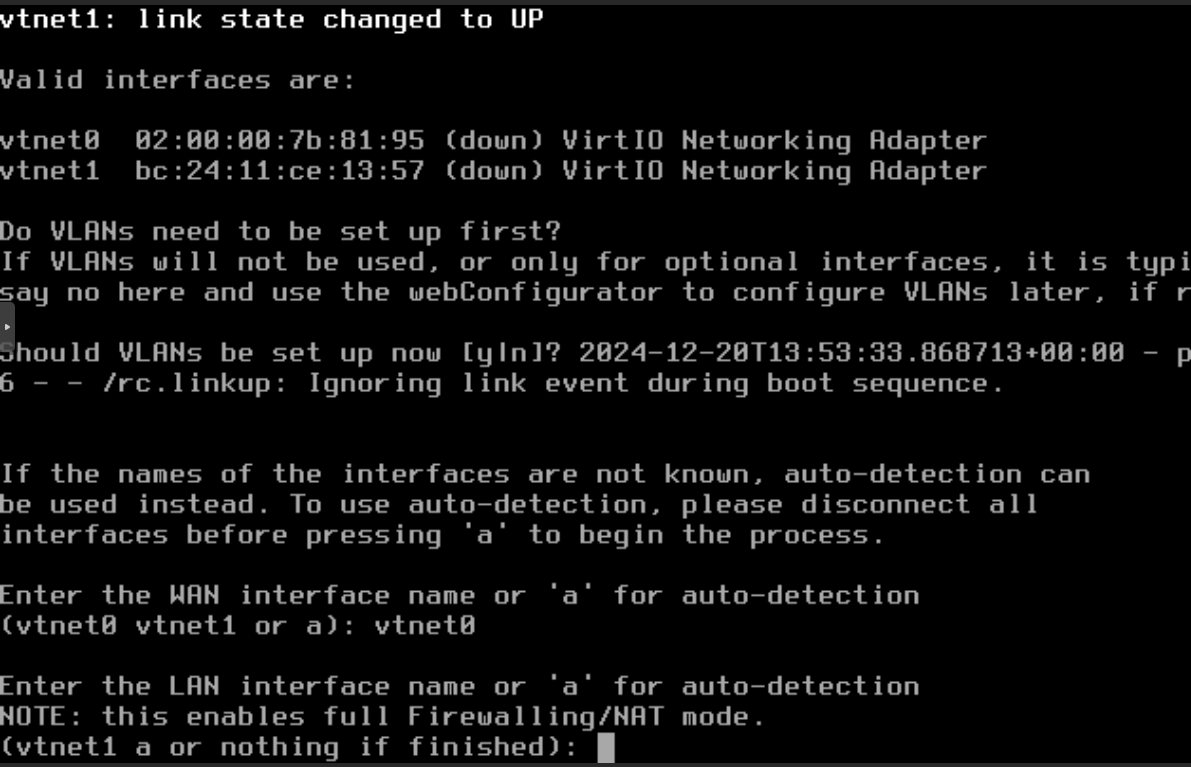The width and height of the screenshot is (1191, 767).
Task: Click the "(vtnet1 a or nothing if finished)" text
Action: tap(288, 747)
